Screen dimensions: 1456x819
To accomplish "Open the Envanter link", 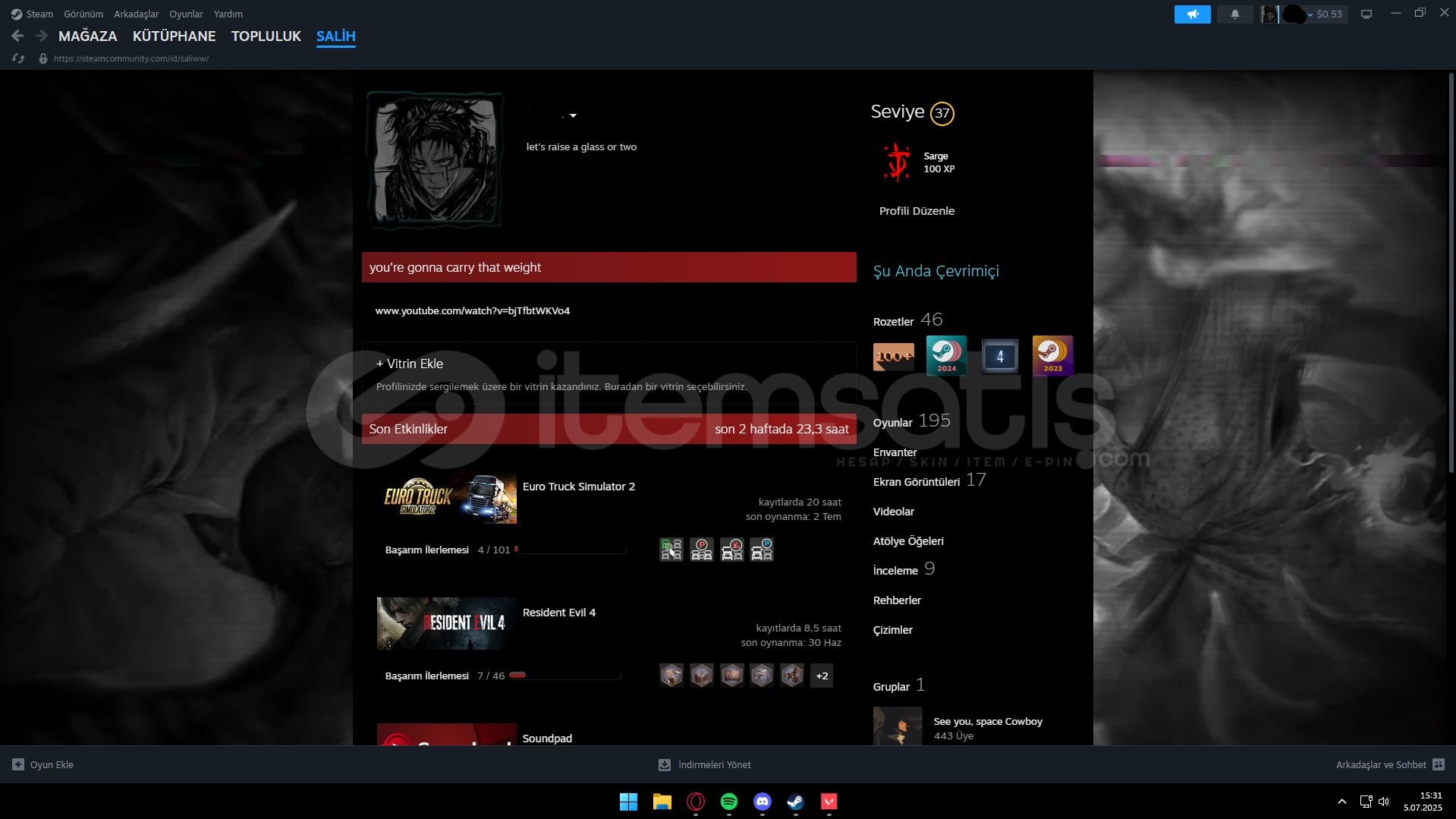I will [895, 452].
